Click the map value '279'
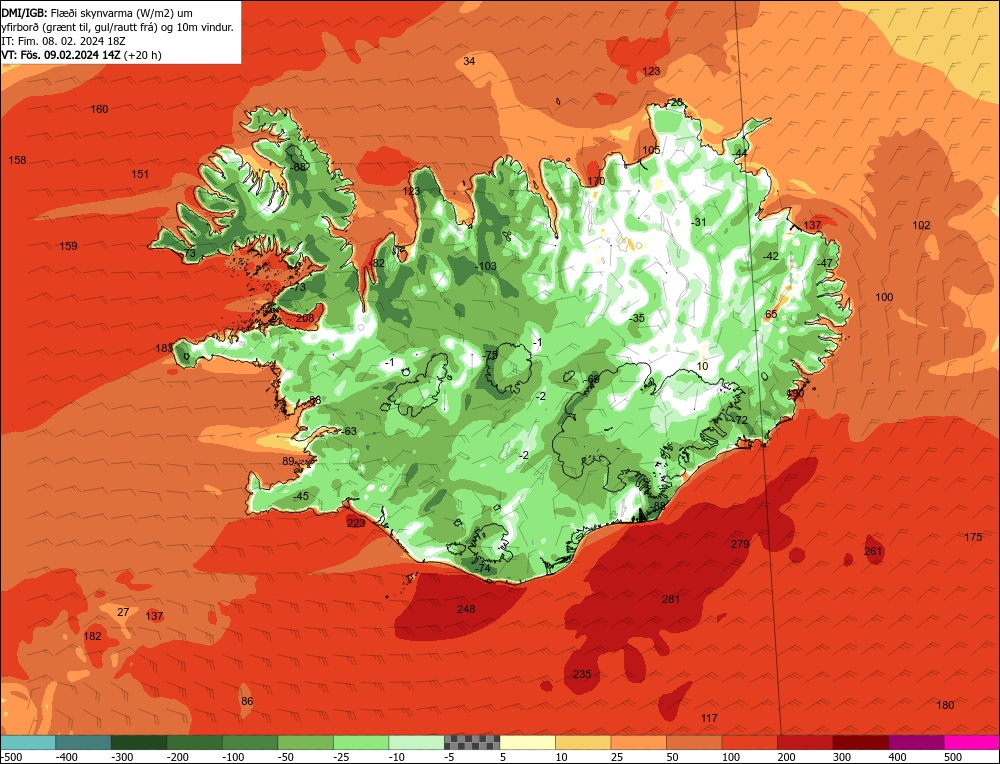Viewport: 1000px width, 764px height. (740, 544)
